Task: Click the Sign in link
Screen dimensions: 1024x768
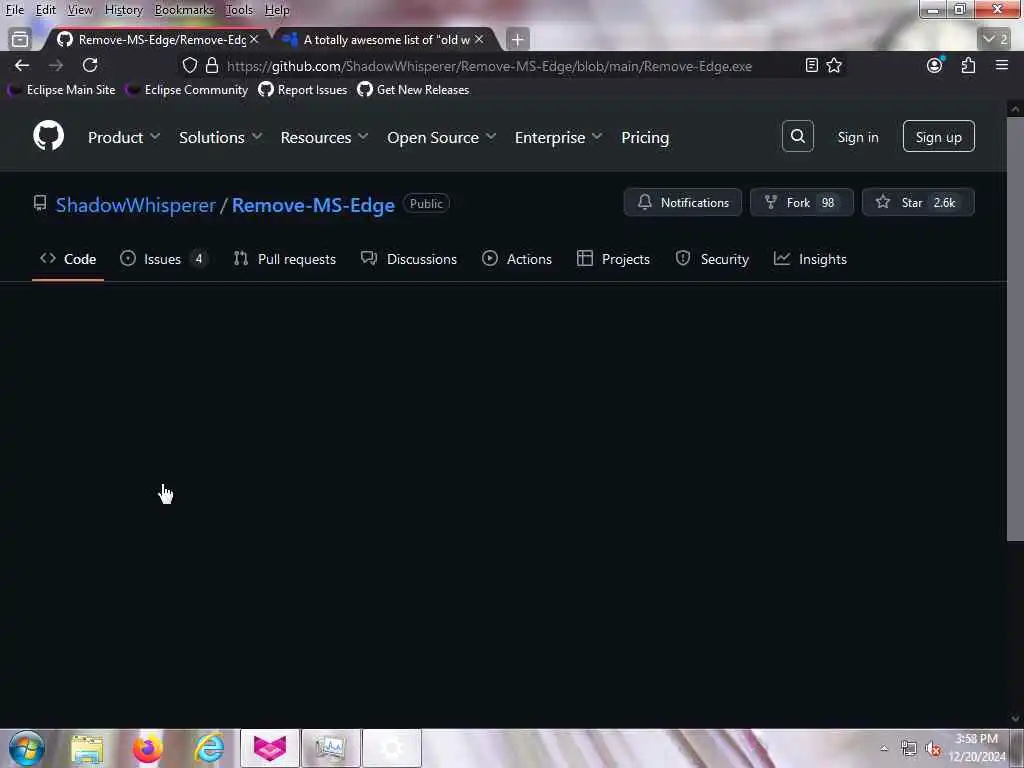Action: pos(857,136)
